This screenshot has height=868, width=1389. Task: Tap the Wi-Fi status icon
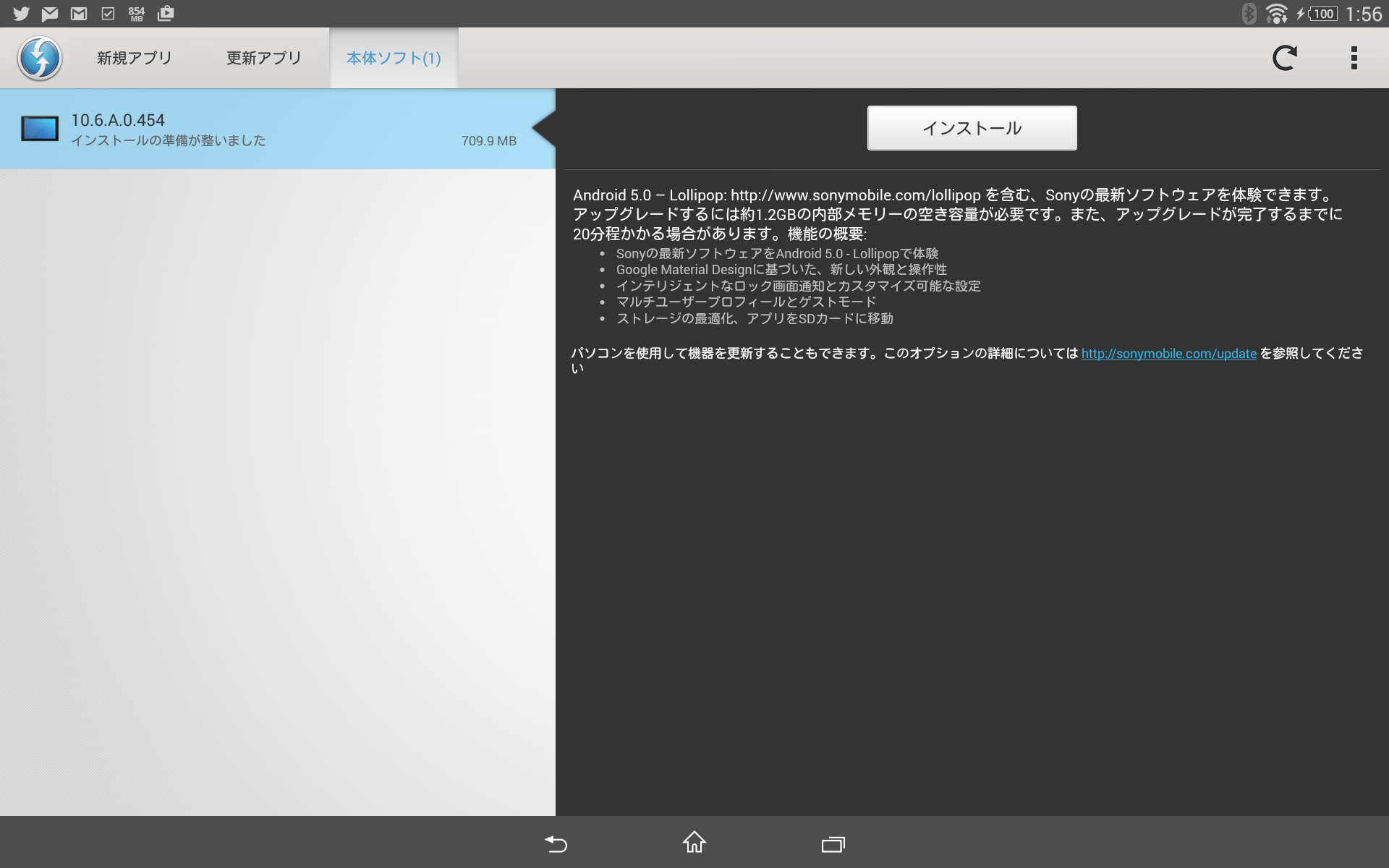1277,14
